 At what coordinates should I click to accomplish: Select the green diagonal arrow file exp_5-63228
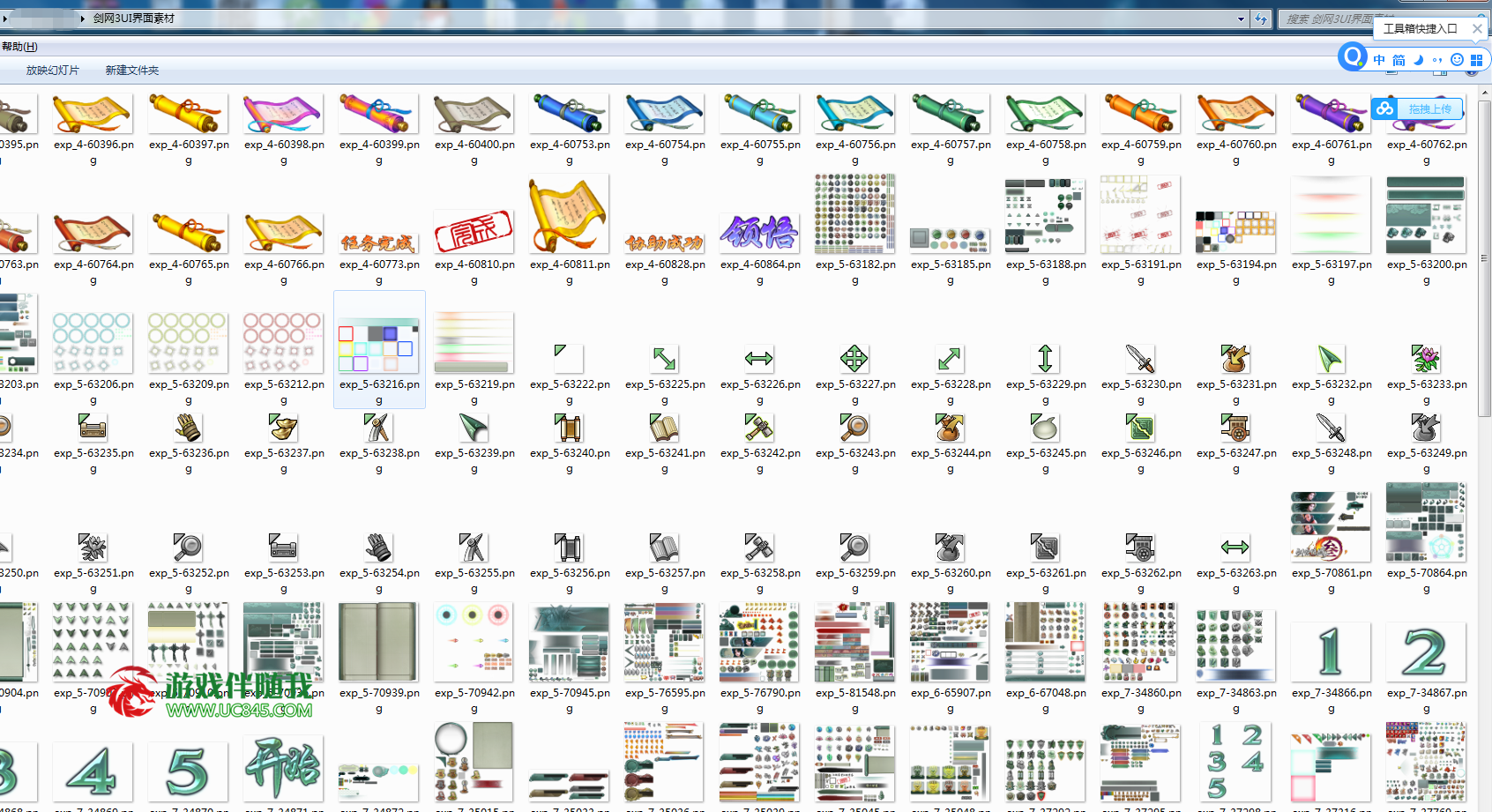pyautogui.click(x=950, y=358)
